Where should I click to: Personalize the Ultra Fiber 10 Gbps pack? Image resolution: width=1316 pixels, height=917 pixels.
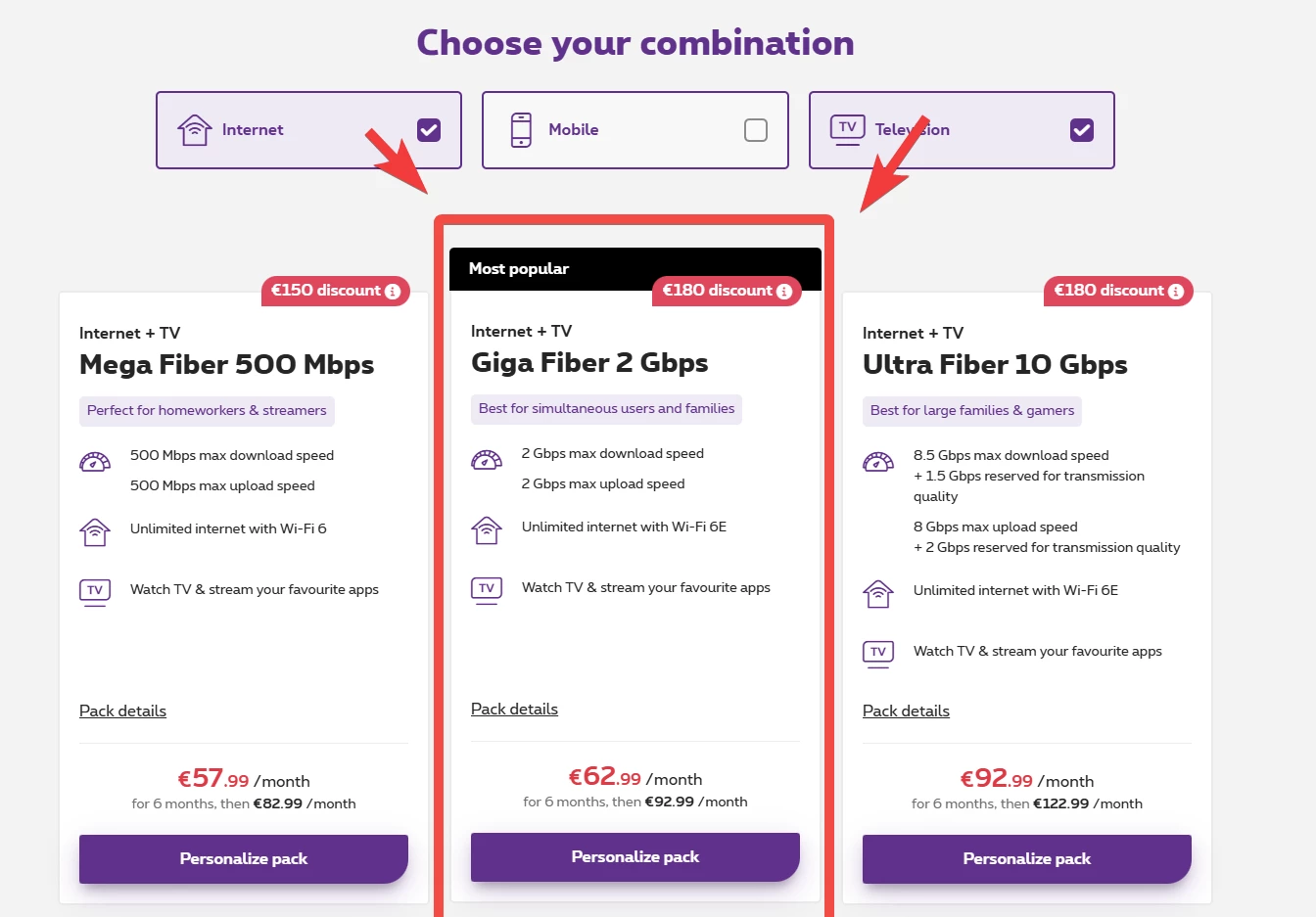point(1027,858)
